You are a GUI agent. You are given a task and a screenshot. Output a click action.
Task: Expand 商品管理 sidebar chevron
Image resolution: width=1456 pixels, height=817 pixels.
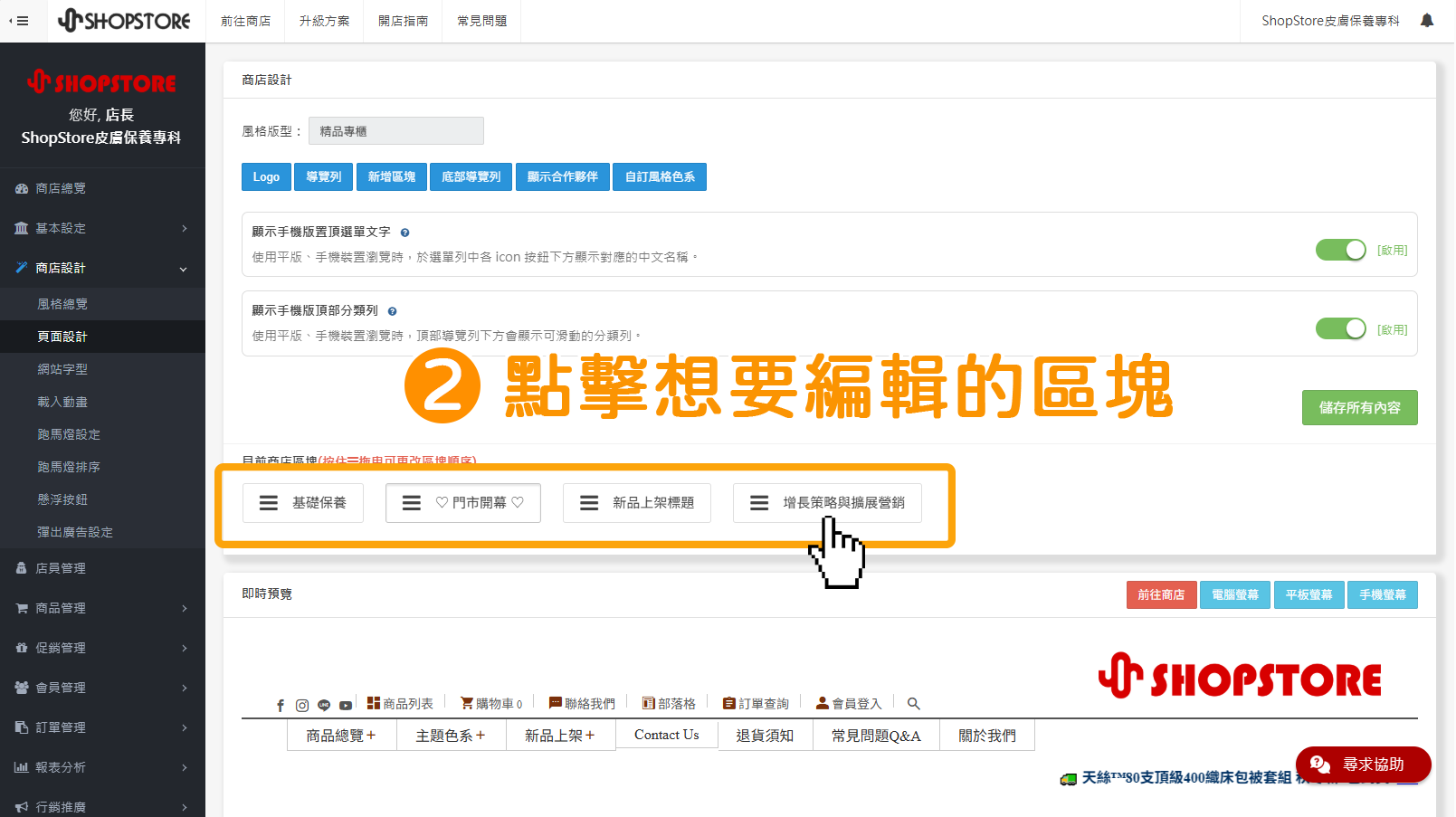coord(184,608)
